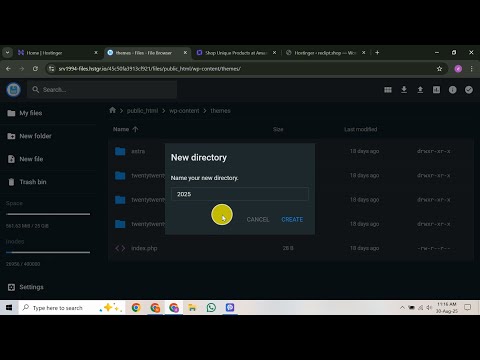Open WhatsApp from taskbar
Image resolution: width=480 pixels, height=360 pixels.
(211, 307)
